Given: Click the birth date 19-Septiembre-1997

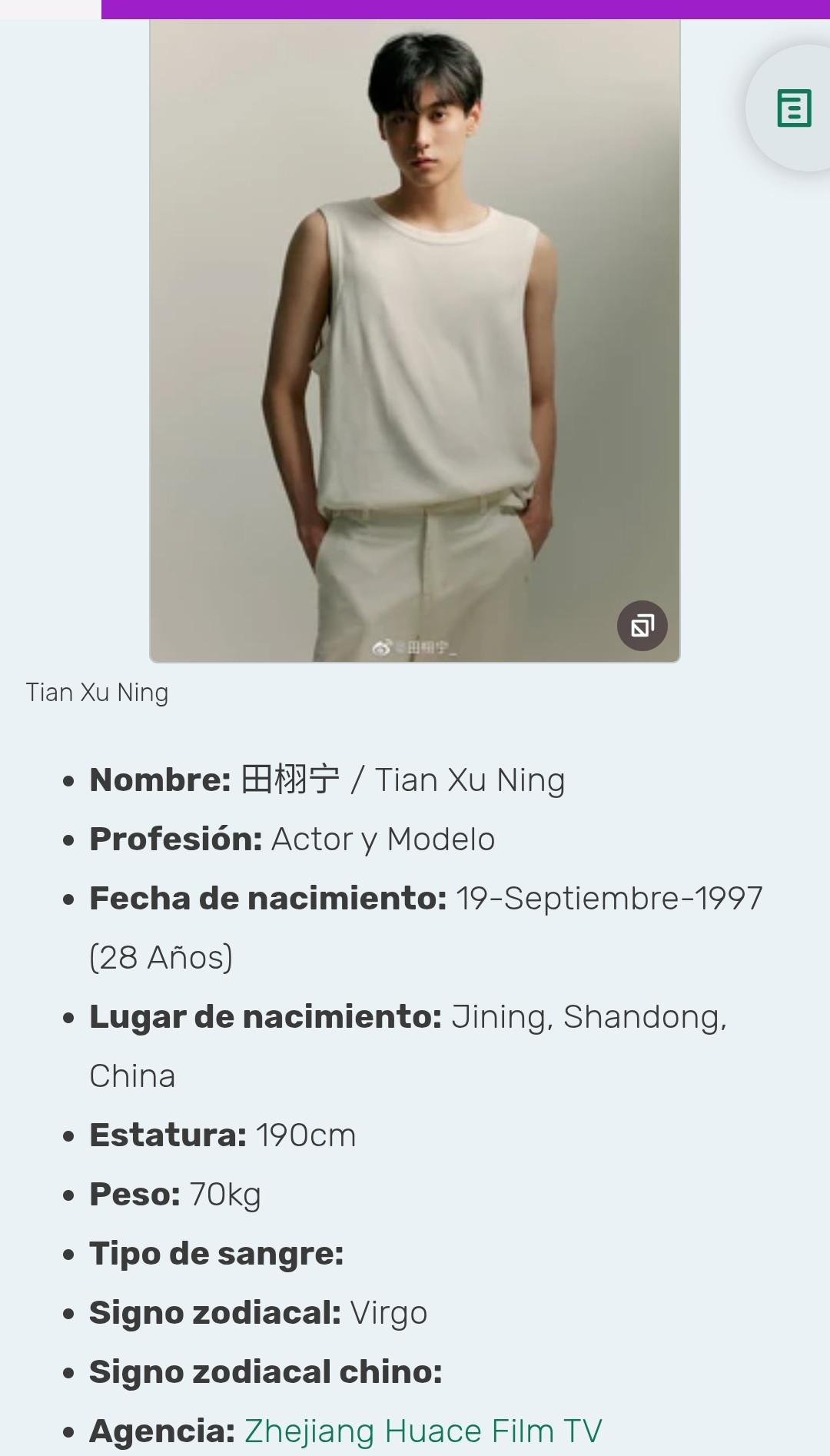Looking at the screenshot, I should point(609,898).
